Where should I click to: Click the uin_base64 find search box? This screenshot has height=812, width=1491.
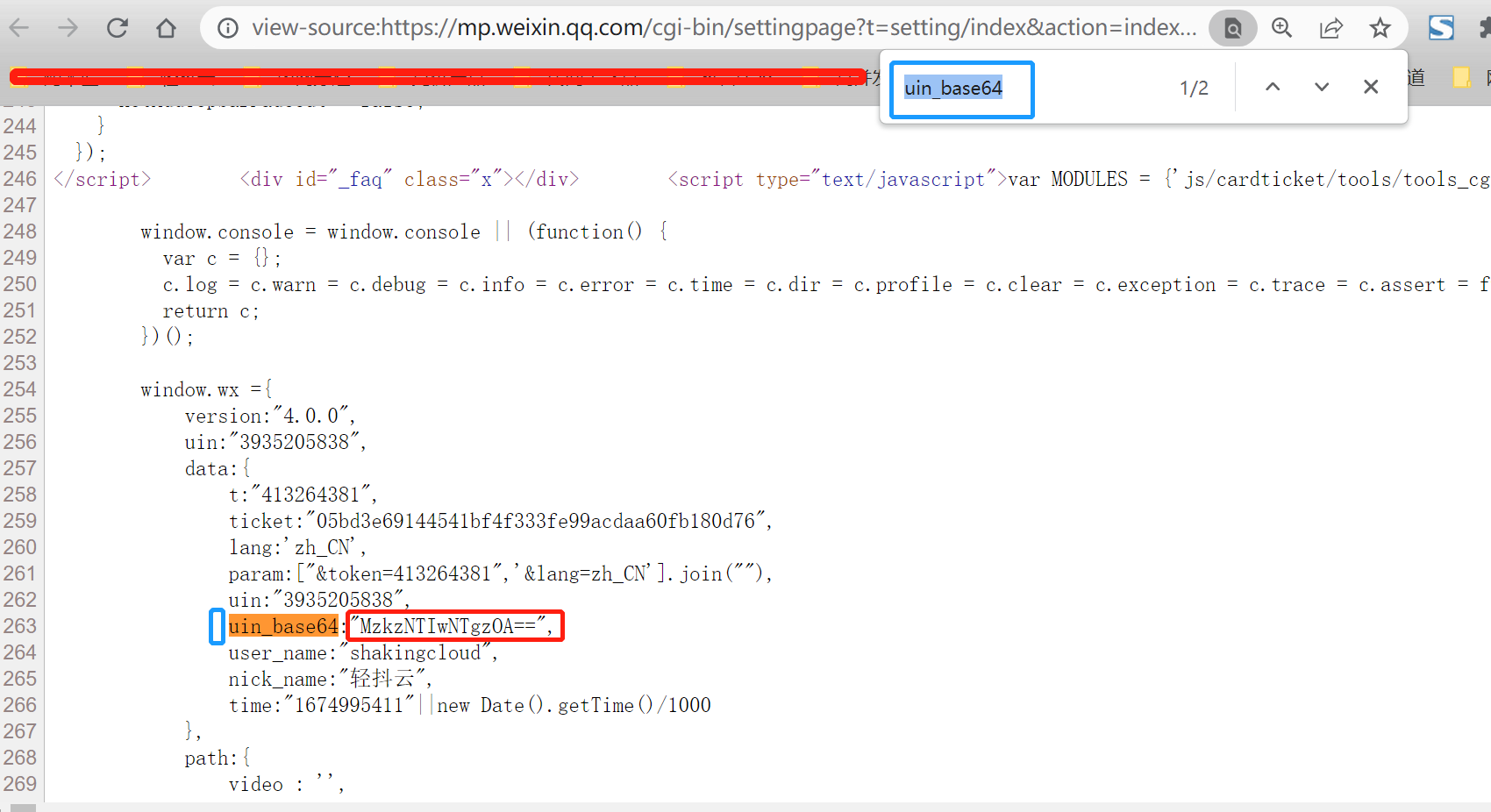click(x=962, y=89)
